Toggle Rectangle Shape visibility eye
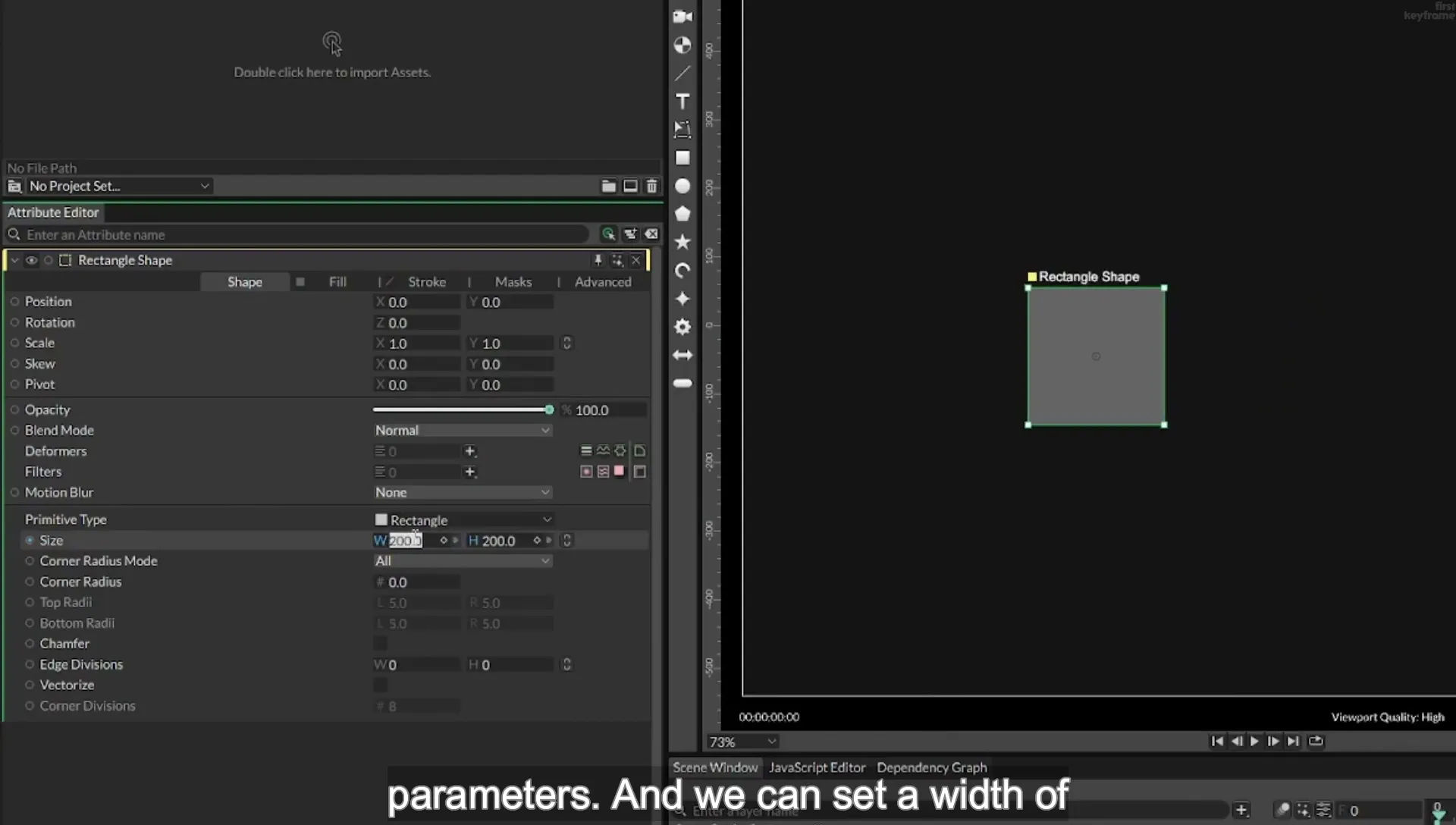Image resolution: width=1456 pixels, height=825 pixels. click(31, 260)
